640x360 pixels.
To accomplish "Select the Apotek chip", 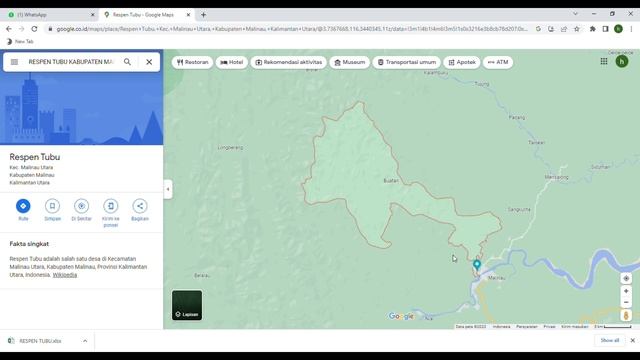I will click(x=462, y=62).
